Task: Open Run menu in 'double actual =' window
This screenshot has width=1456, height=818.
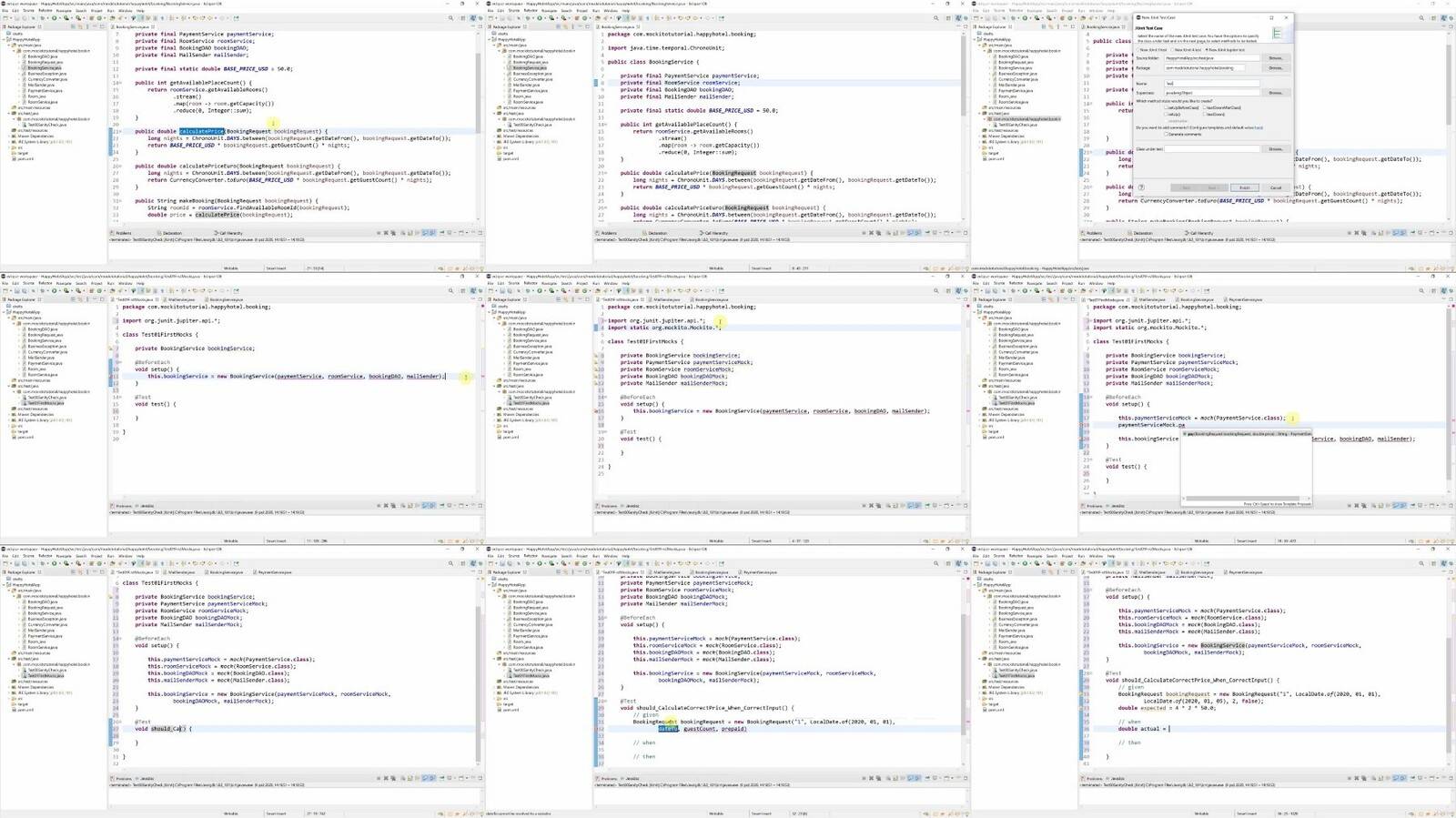Action: click(x=1081, y=556)
